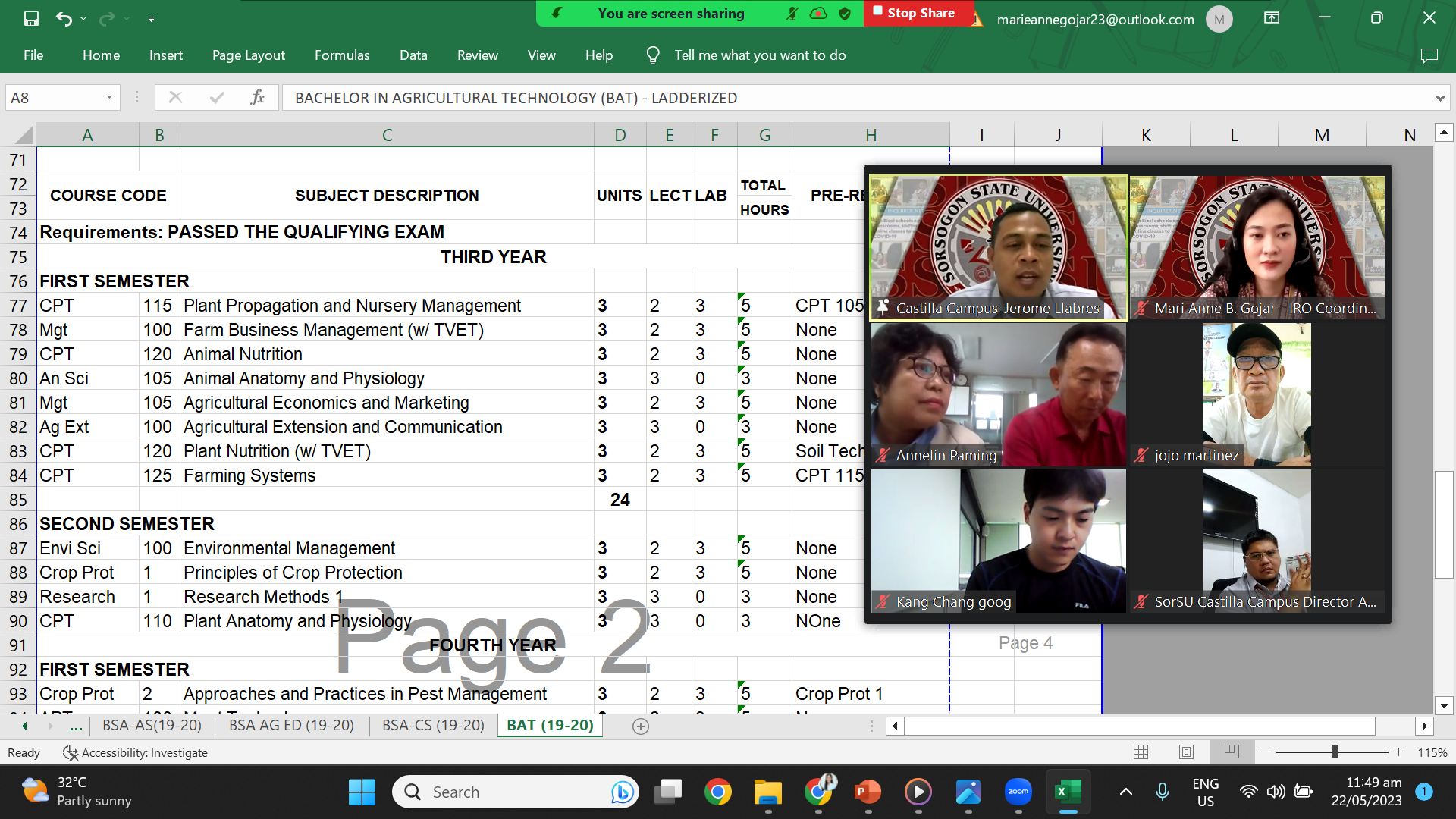Open the Page Layout ribbon tab
Screen dimensions: 1456x819
248,55
